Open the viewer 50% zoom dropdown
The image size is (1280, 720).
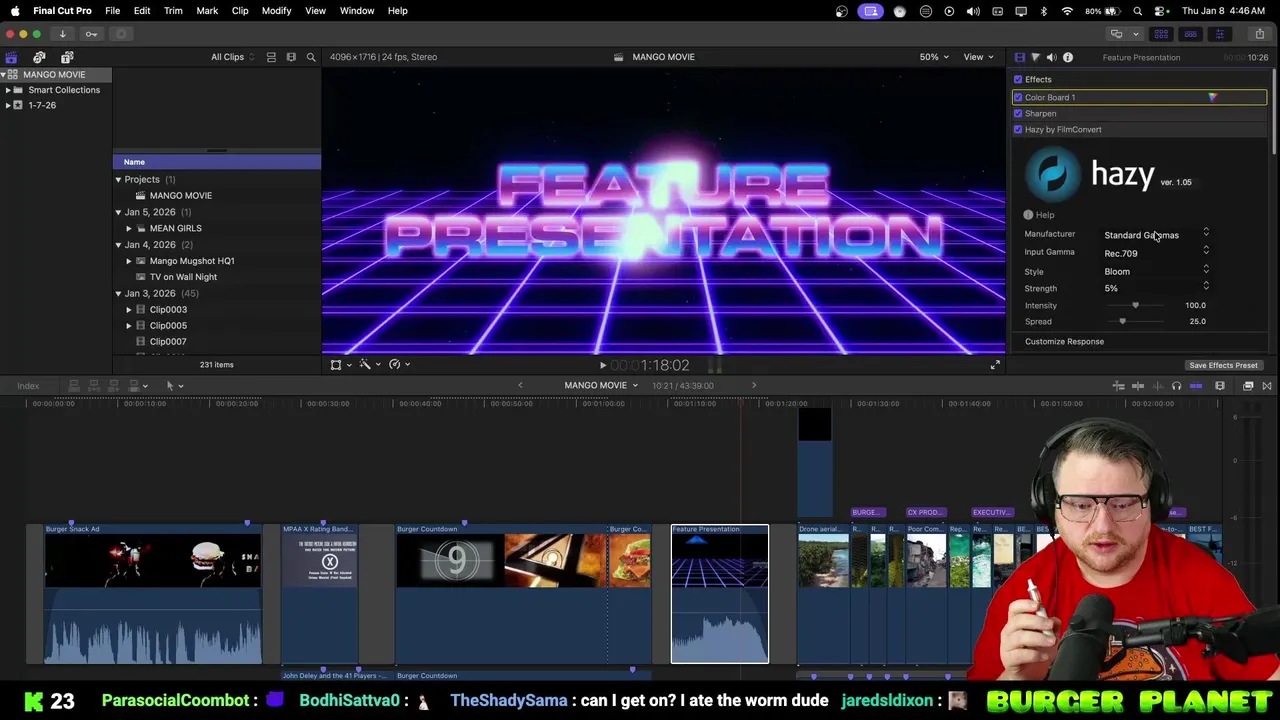934,57
